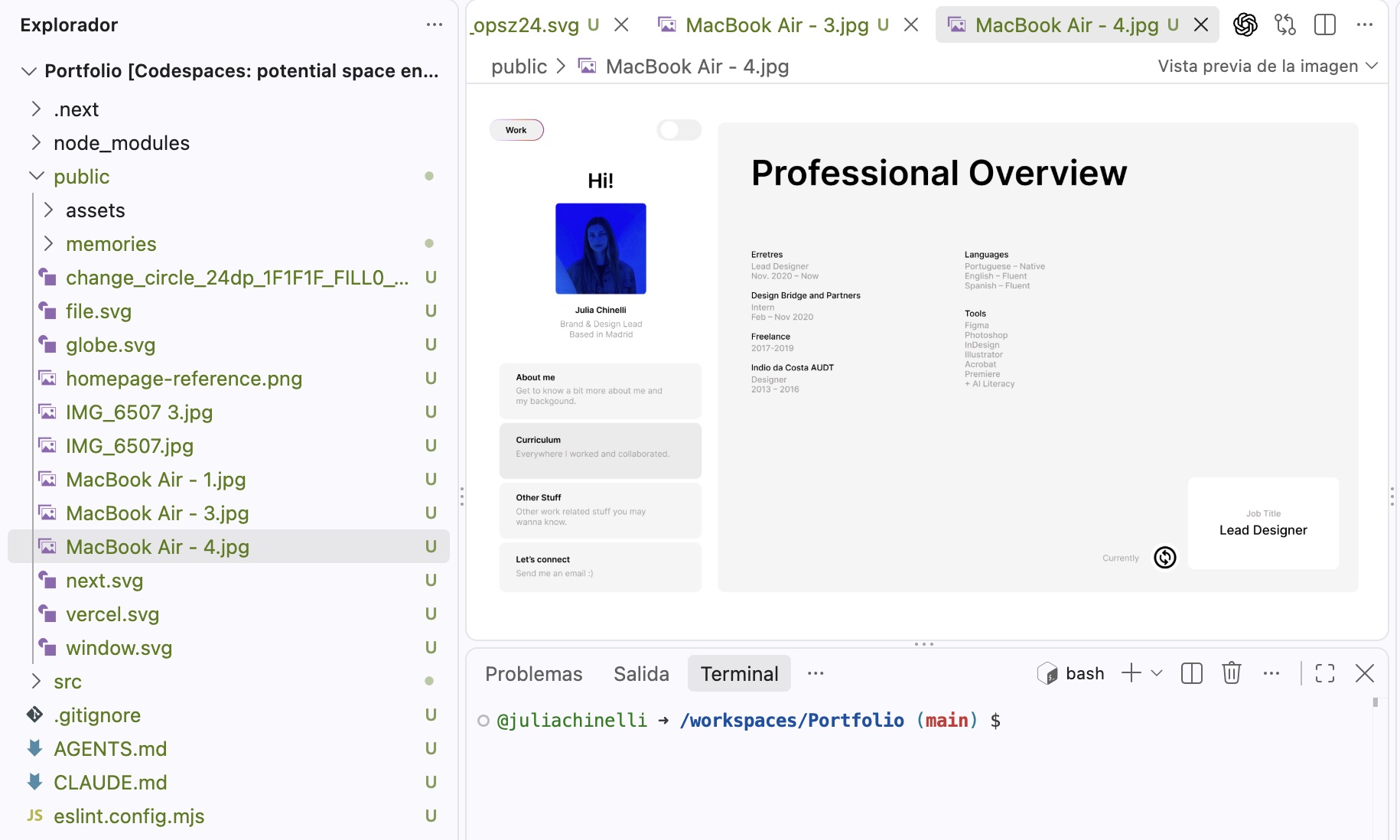The width and height of the screenshot is (1400, 840).
Task: Click public in the breadcrumb path
Action: [x=519, y=67]
